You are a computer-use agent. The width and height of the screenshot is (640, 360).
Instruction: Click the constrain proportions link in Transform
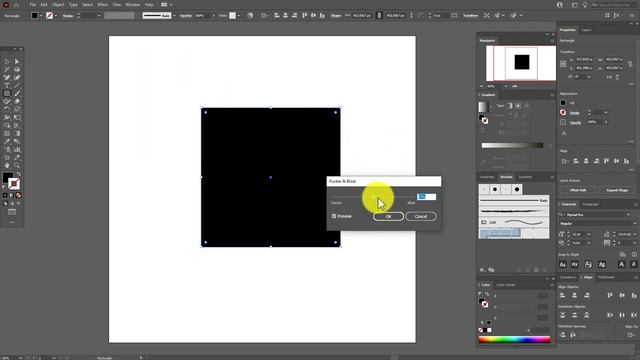pos(630,64)
